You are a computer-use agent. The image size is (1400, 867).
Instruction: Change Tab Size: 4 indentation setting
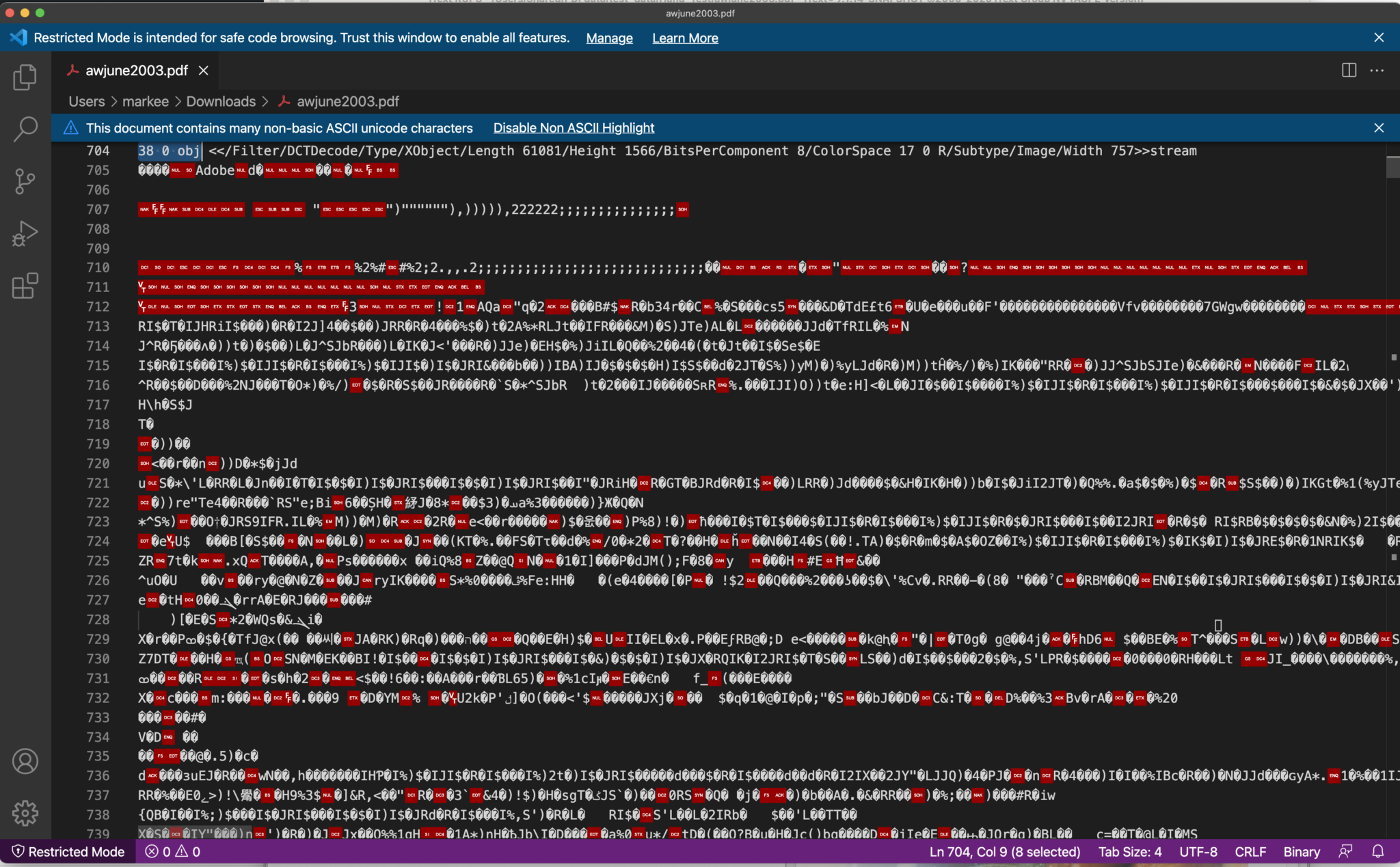pos(1130,851)
